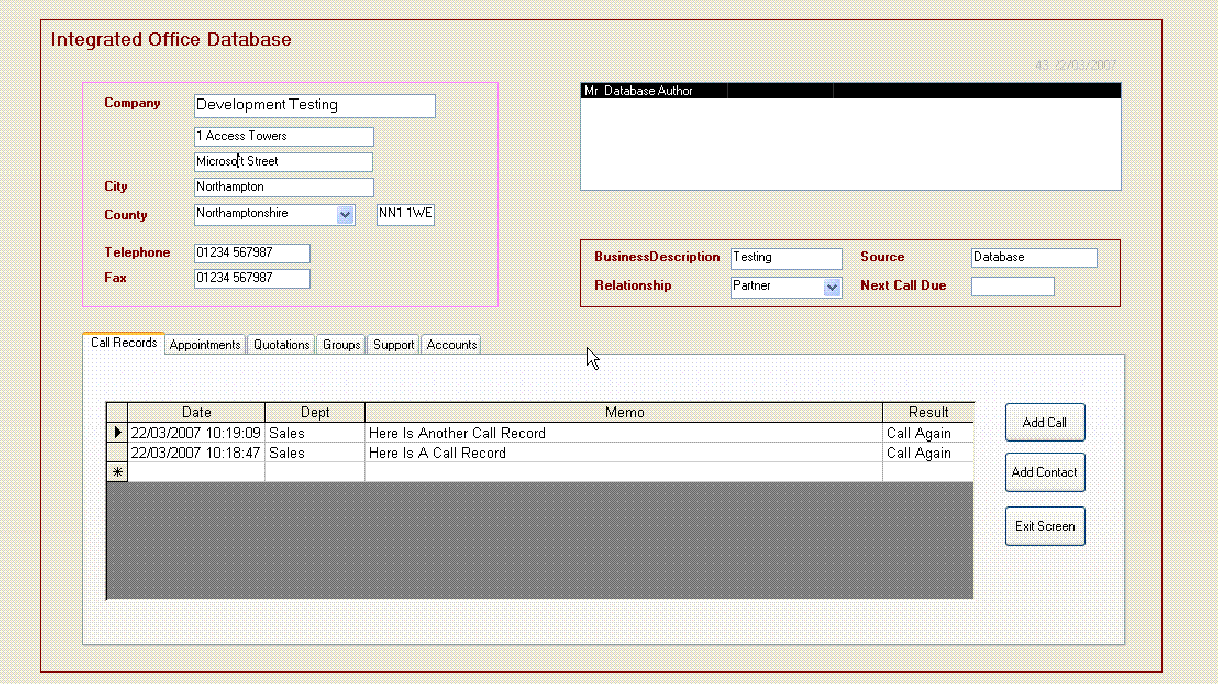This screenshot has width=1218, height=684.
Task: Open the Accounts tab
Action: point(451,345)
